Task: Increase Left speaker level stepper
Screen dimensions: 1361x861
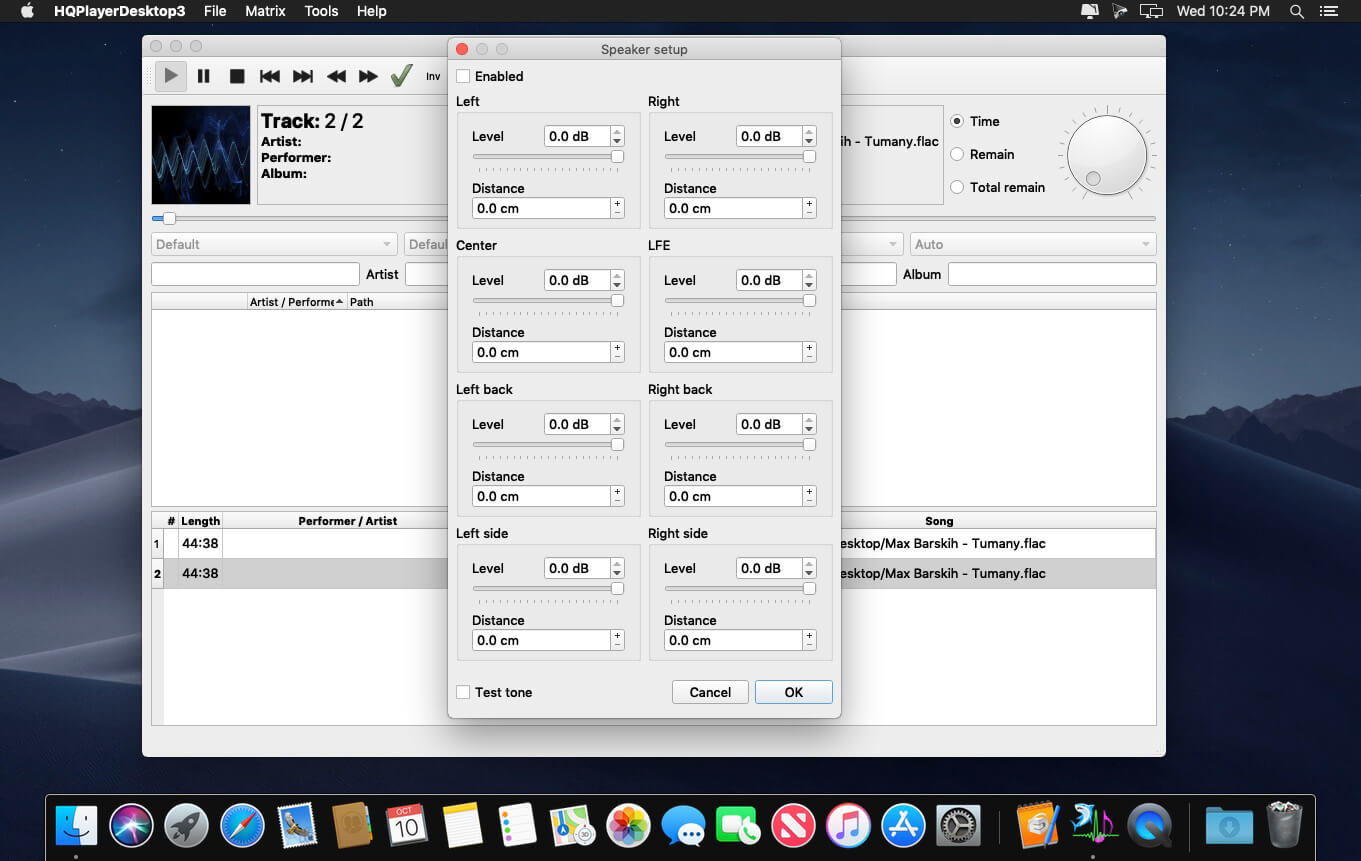Action: coord(617,131)
